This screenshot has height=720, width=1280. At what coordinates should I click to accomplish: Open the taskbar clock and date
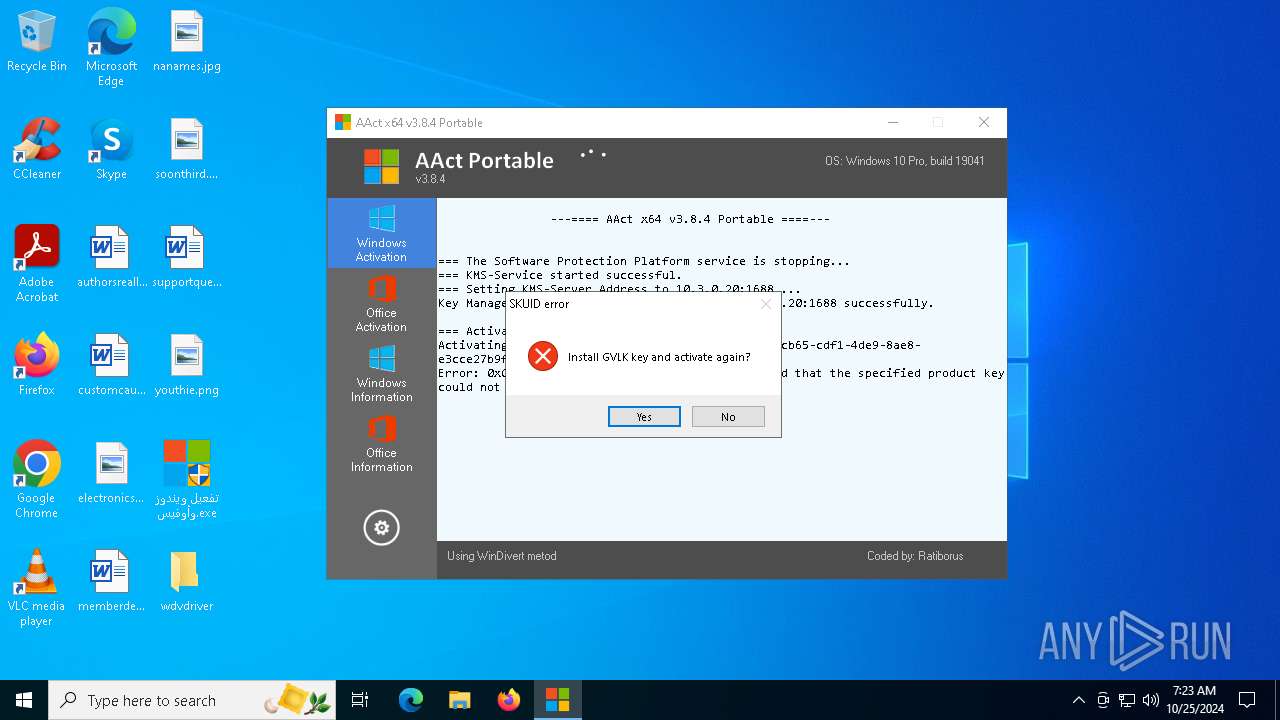[1194, 700]
